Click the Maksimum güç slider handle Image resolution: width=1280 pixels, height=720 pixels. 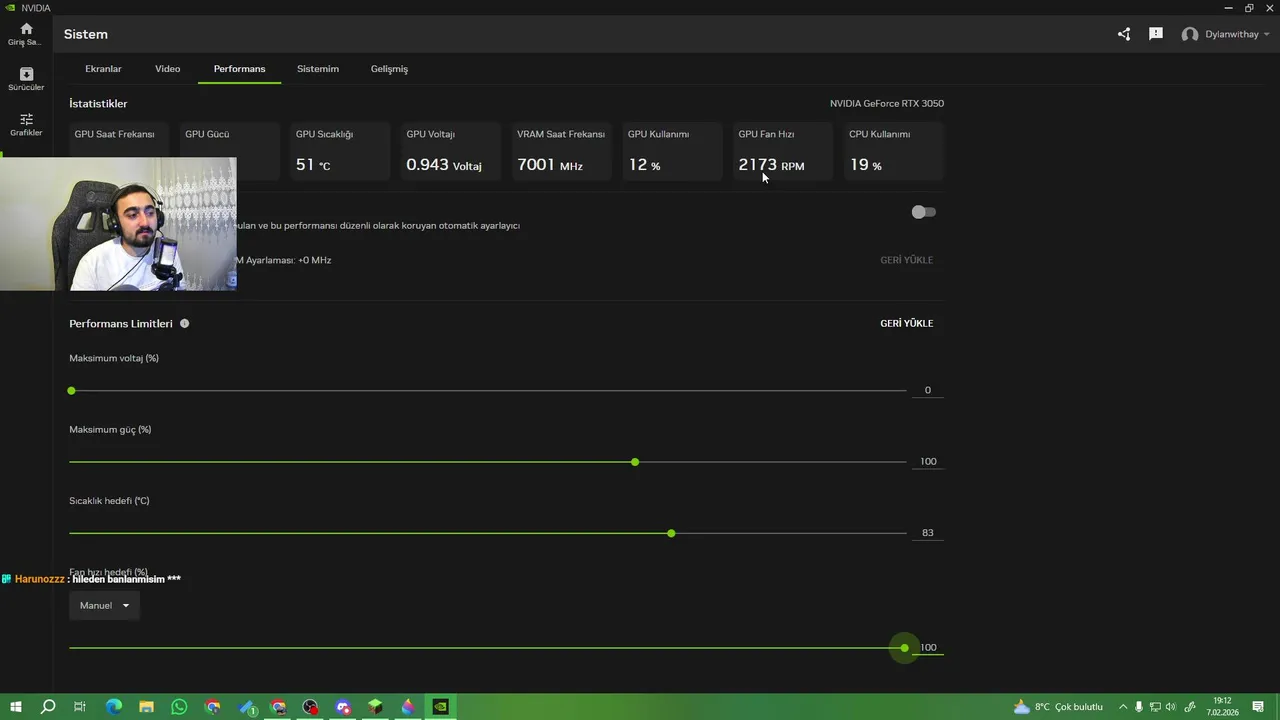635,462
